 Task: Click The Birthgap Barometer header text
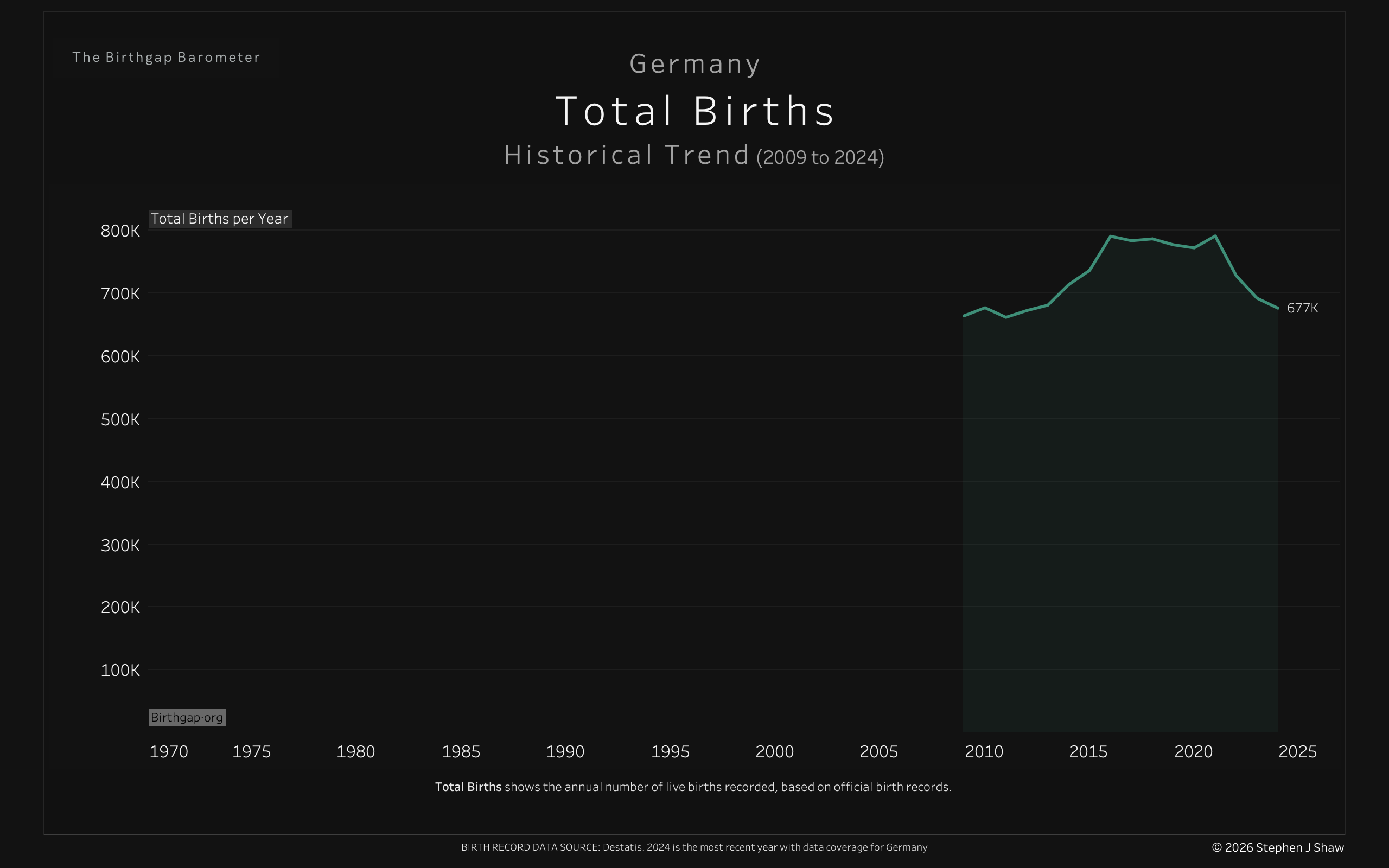(167, 58)
